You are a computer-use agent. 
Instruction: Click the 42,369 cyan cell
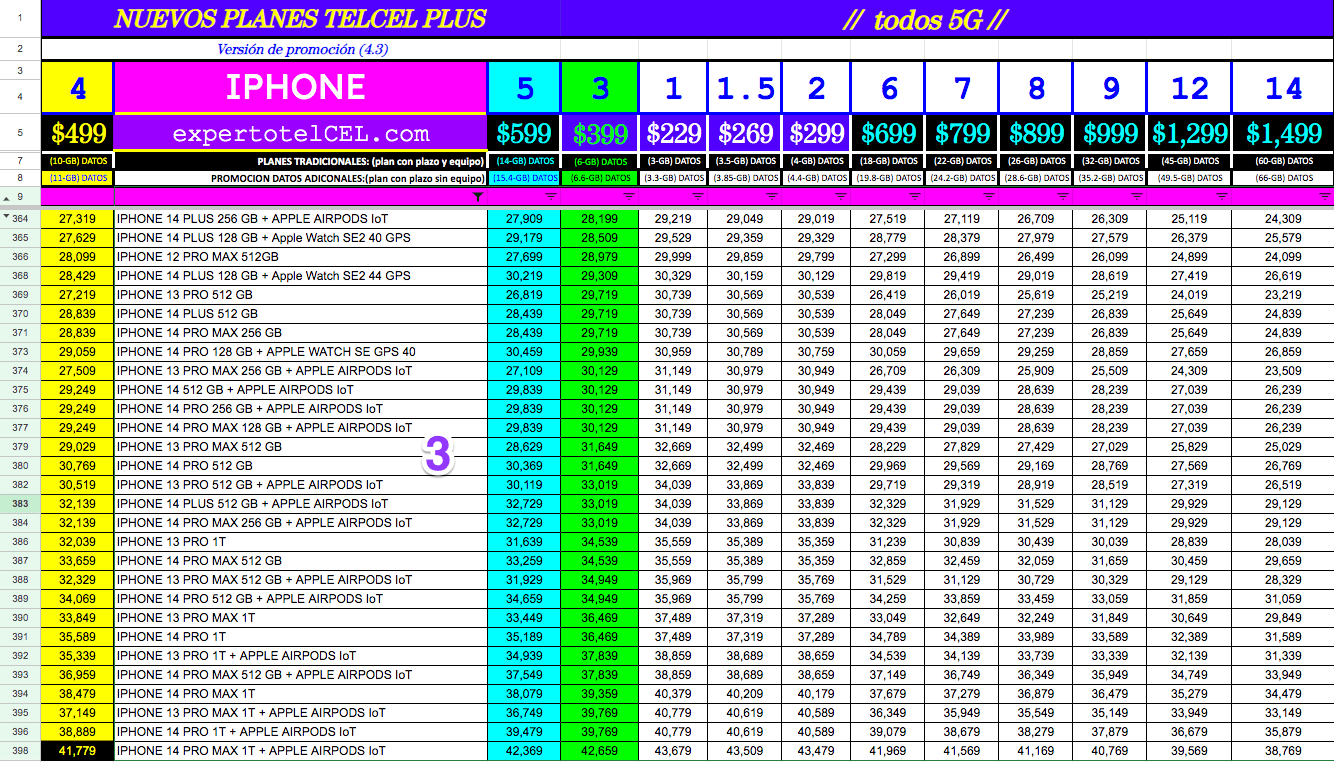click(x=525, y=751)
